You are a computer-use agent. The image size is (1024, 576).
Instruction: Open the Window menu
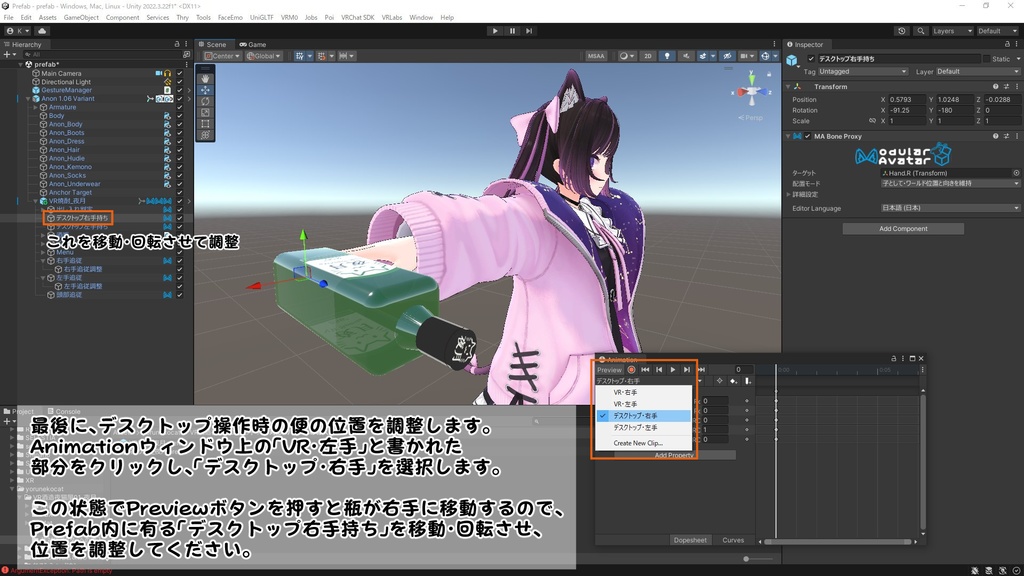tap(421, 18)
